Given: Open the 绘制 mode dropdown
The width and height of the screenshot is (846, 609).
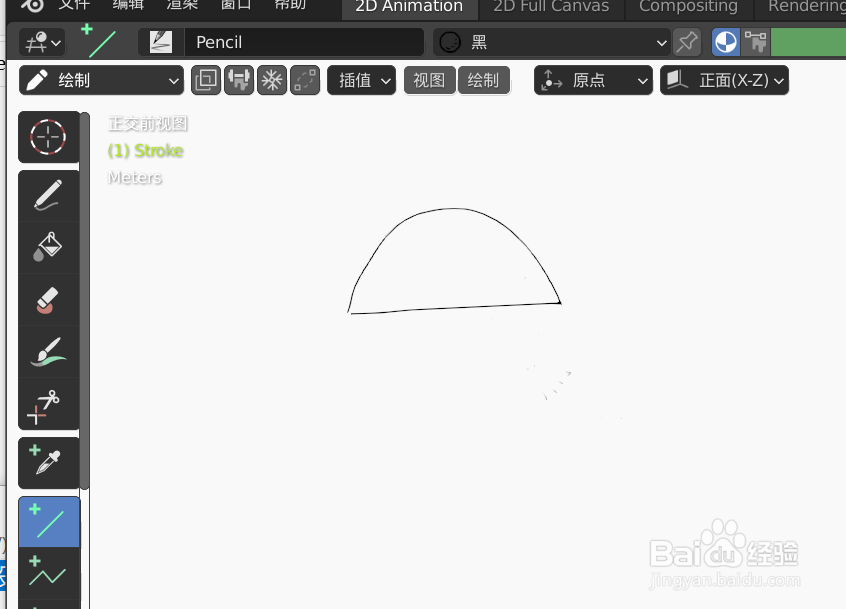Looking at the screenshot, I should tap(100, 80).
